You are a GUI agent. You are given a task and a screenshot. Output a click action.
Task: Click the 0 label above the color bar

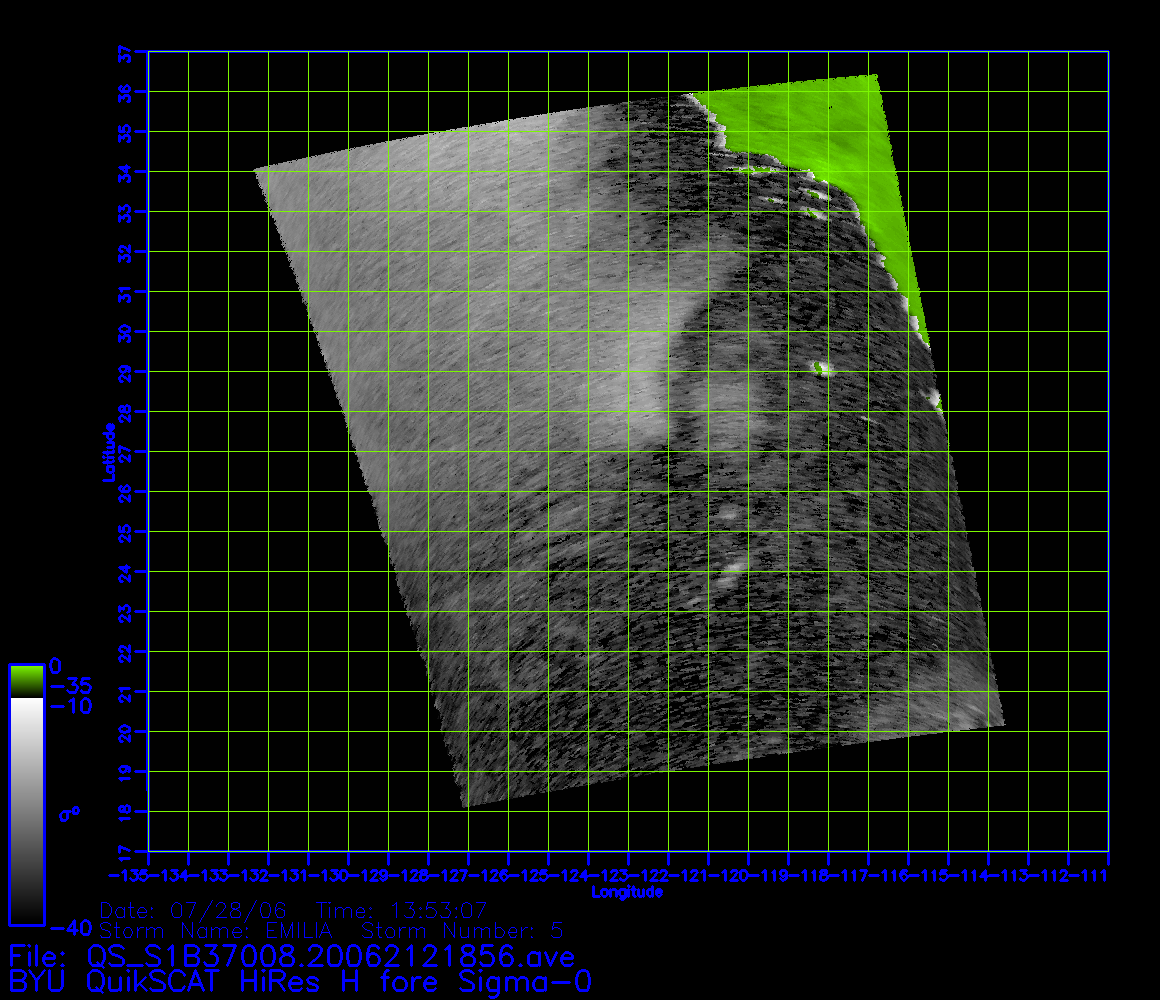pos(56,665)
